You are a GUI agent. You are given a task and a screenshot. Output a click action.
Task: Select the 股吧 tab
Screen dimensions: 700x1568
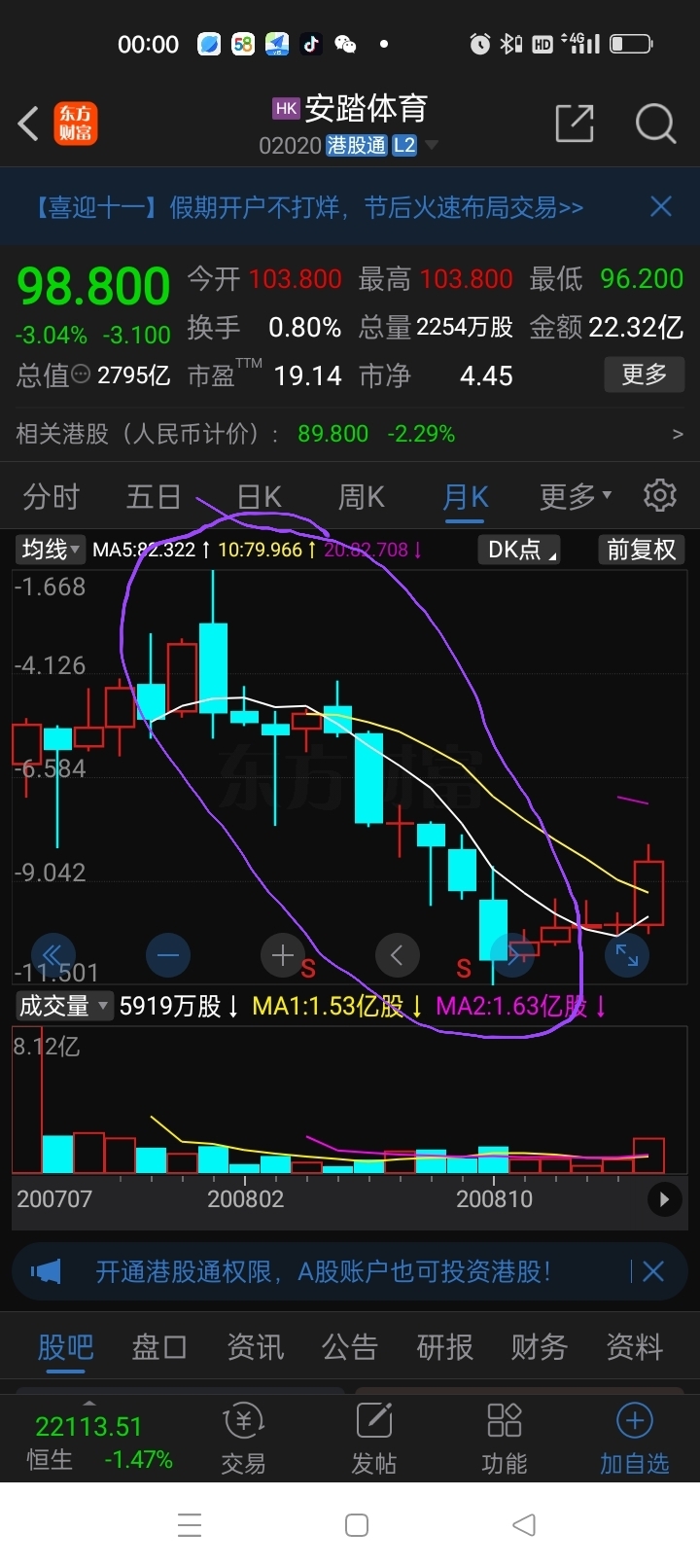coord(65,1347)
